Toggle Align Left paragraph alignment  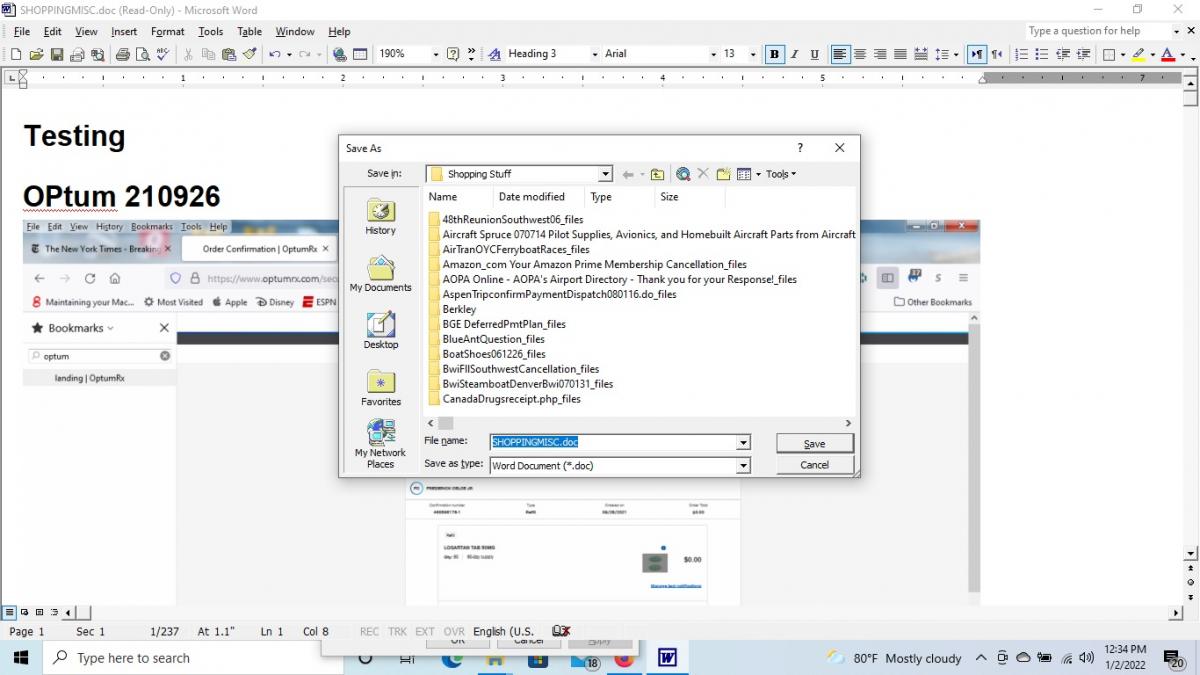pos(840,54)
